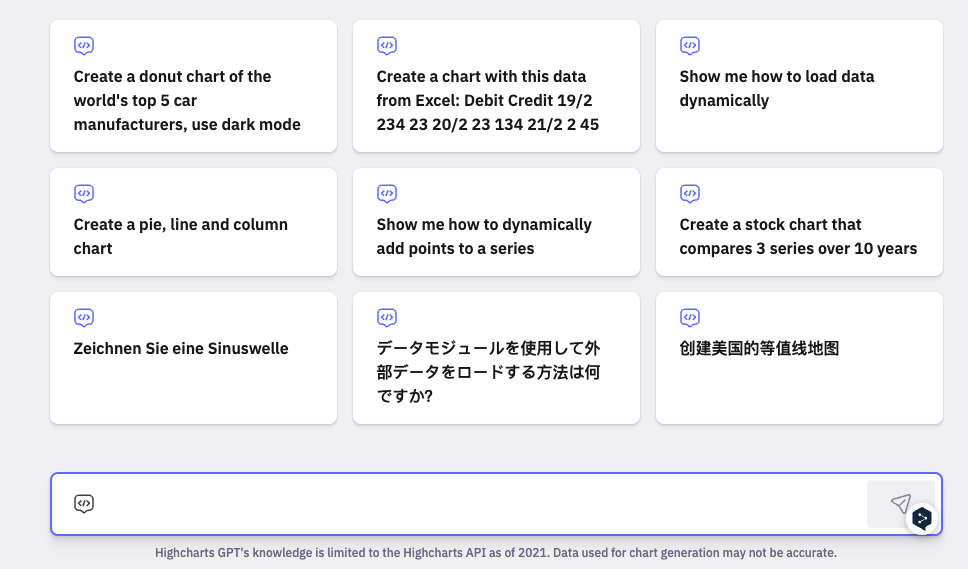Click the code icon on Excel data card
The image size is (968, 569).
[387, 45]
